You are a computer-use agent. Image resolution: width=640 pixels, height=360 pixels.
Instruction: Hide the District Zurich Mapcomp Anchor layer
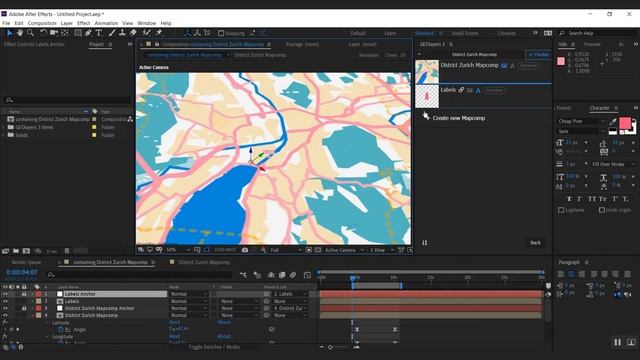tap(5, 309)
